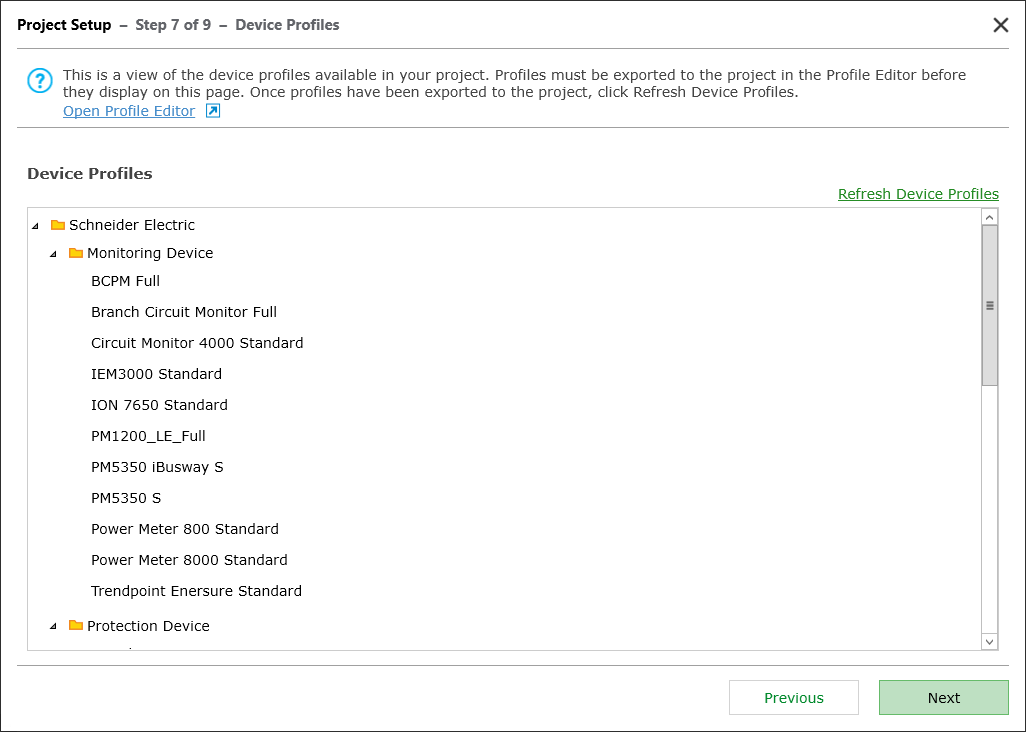
Task: Select the ION 7650 Standard profile
Action: (159, 404)
